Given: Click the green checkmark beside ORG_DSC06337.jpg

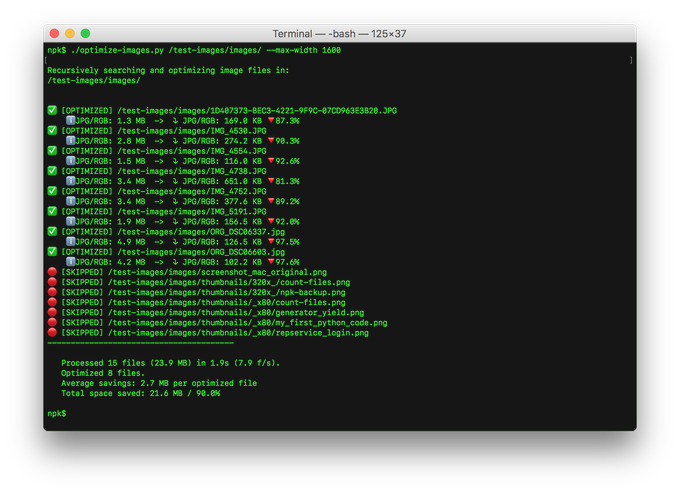Looking at the screenshot, I should click(52, 232).
